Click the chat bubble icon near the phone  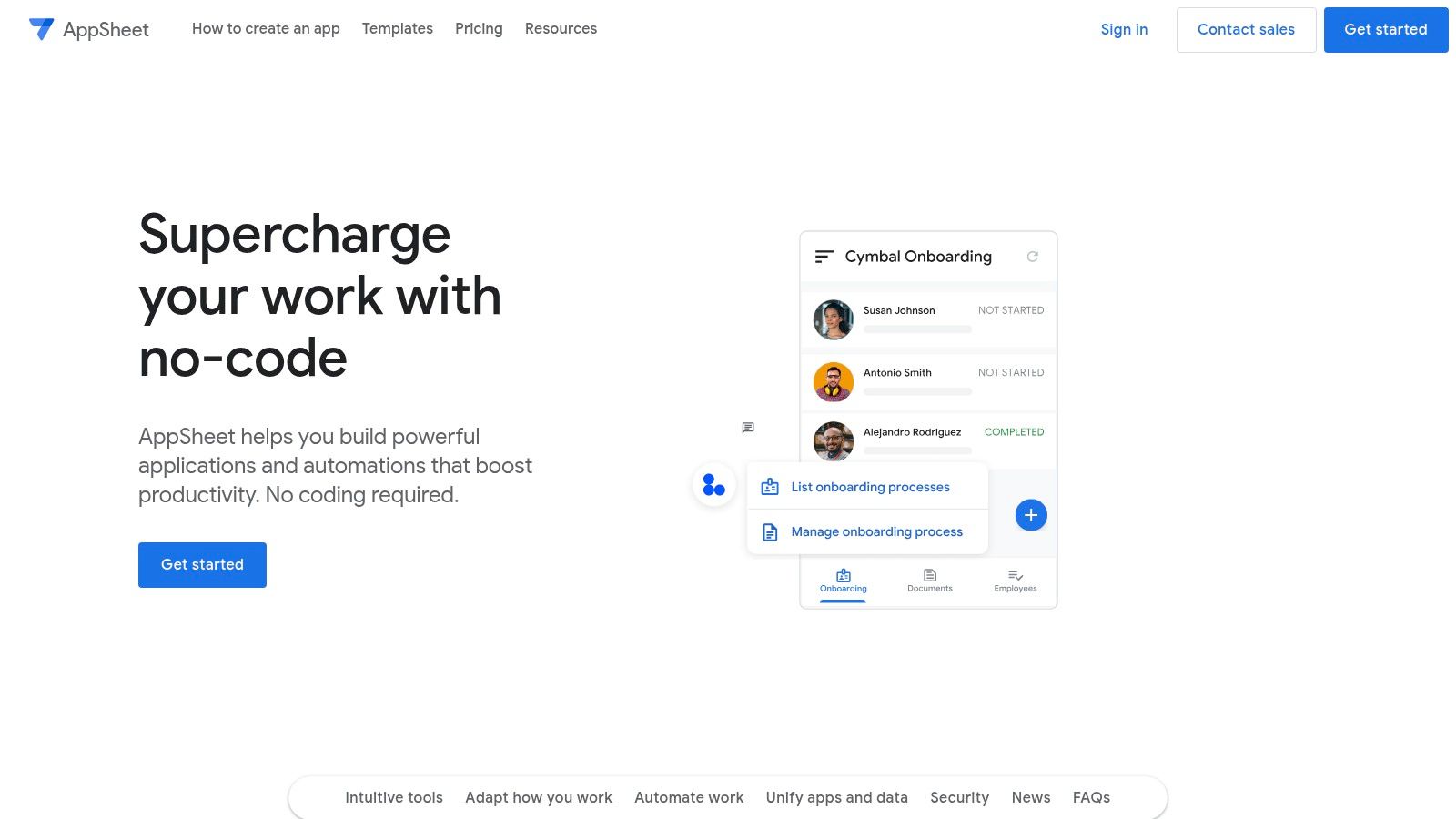(748, 428)
